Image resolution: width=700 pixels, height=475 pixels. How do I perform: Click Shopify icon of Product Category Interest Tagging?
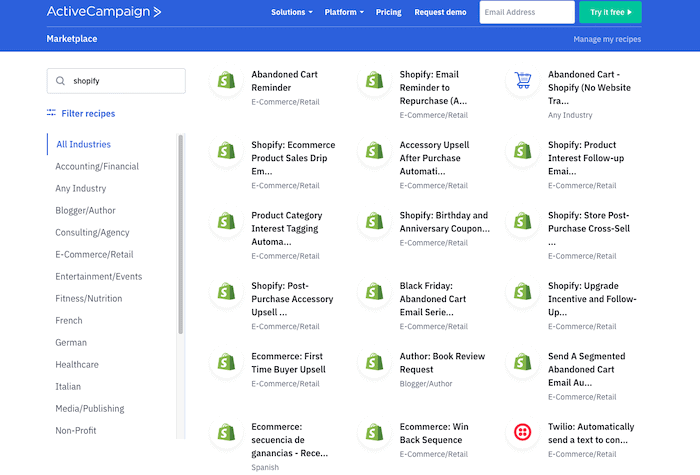(226, 221)
